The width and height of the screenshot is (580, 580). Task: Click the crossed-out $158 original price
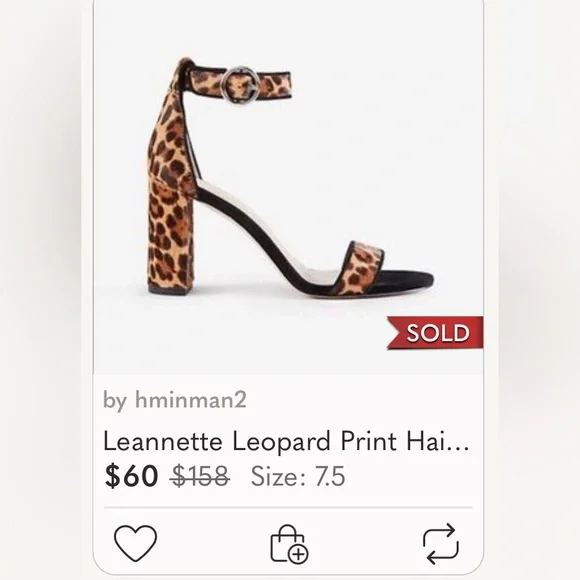[200, 476]
